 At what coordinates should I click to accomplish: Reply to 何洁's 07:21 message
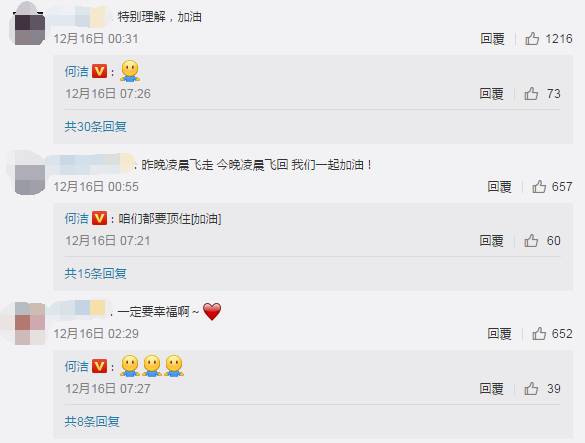point(492,240)
